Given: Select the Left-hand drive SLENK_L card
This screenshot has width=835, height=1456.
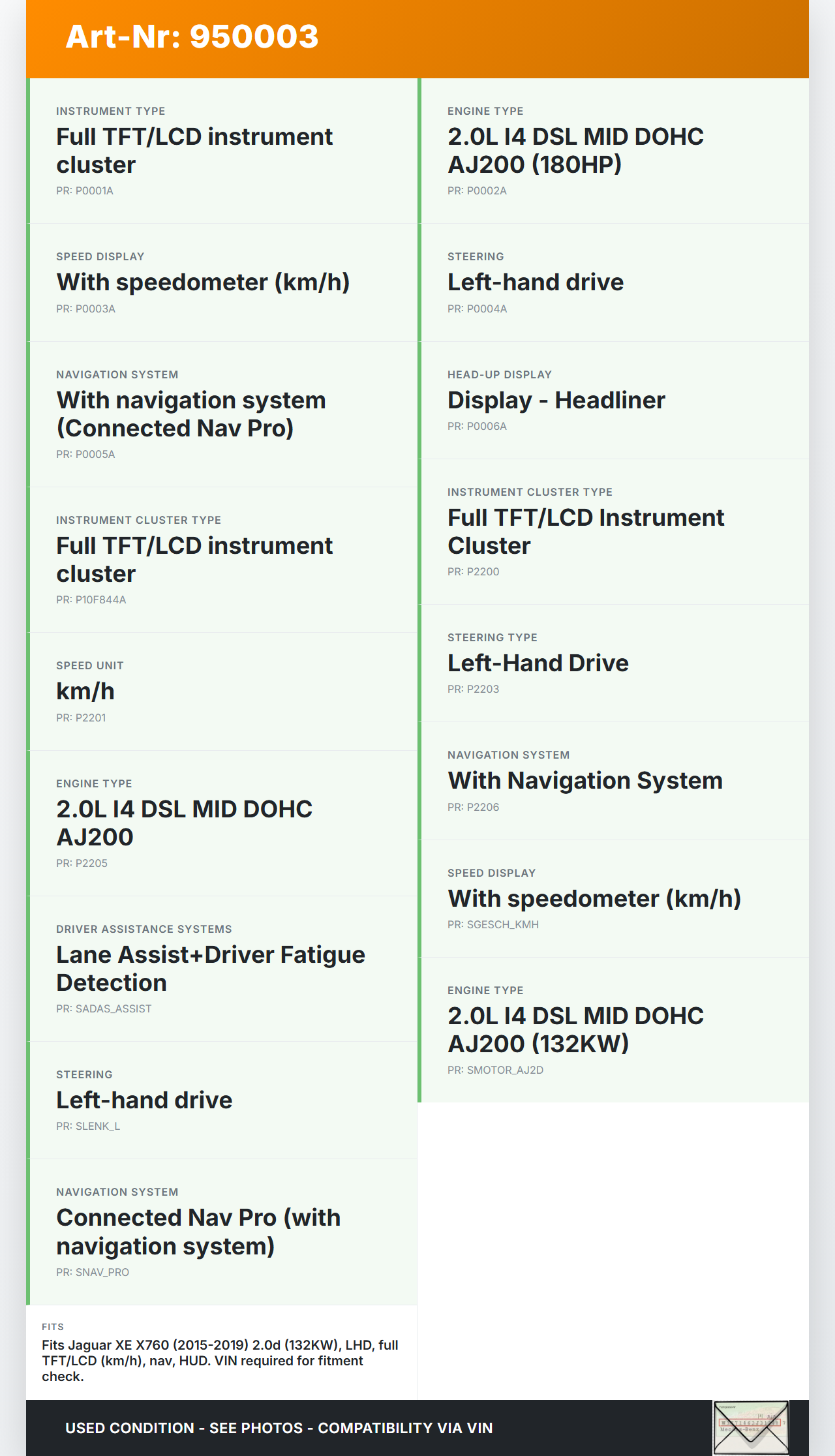Looking at the screenshot, I should coord(222,1100).
